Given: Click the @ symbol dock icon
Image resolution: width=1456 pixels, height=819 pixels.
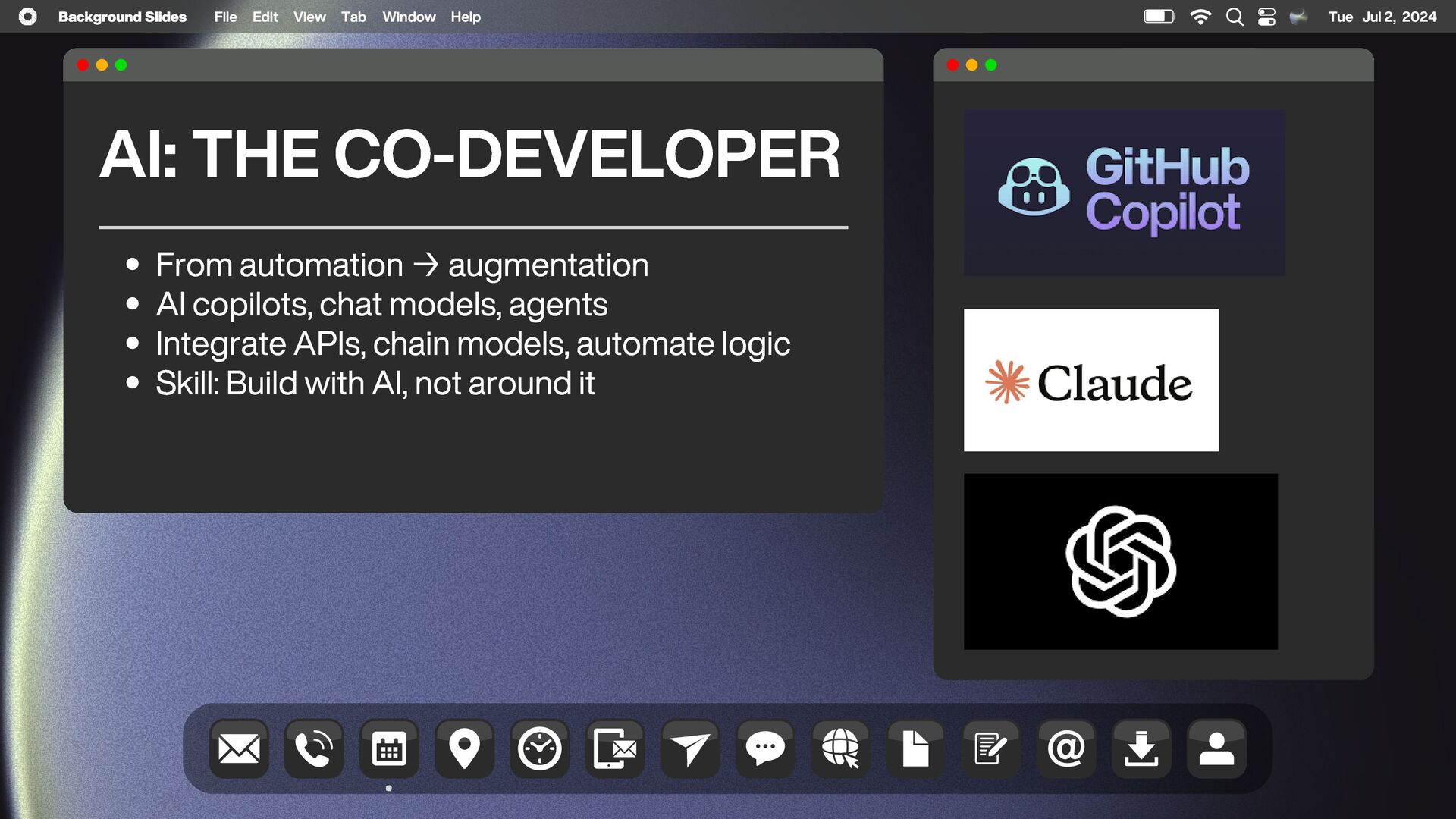Looking at the screenshot, I should (1066, 749).
